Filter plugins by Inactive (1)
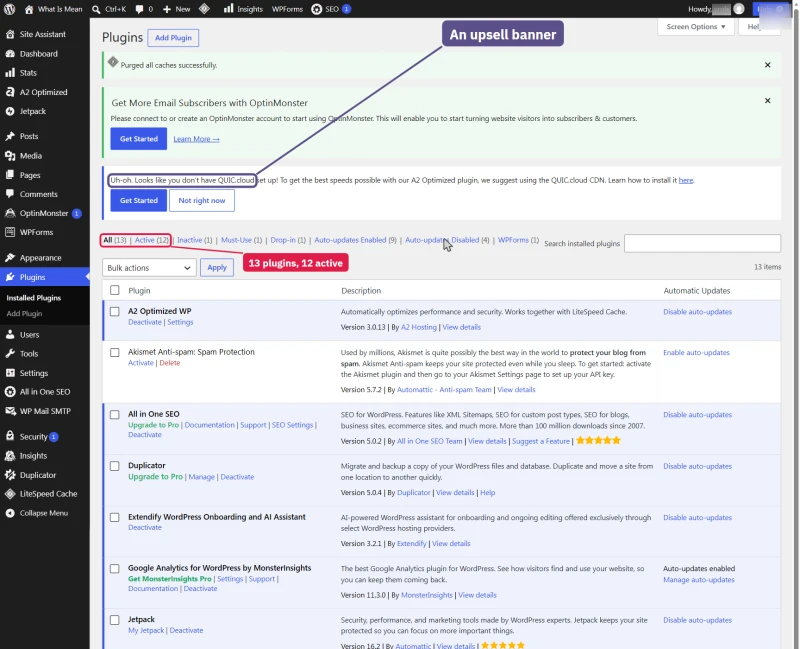This screenshot has height=649, width=800. click(194, 240)
